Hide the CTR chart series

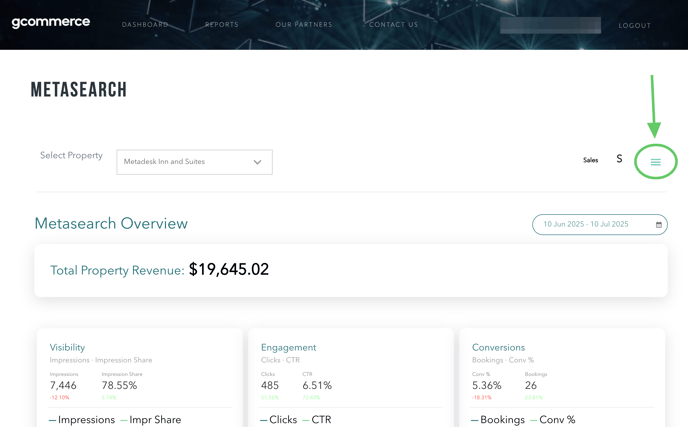coord(320,420)
